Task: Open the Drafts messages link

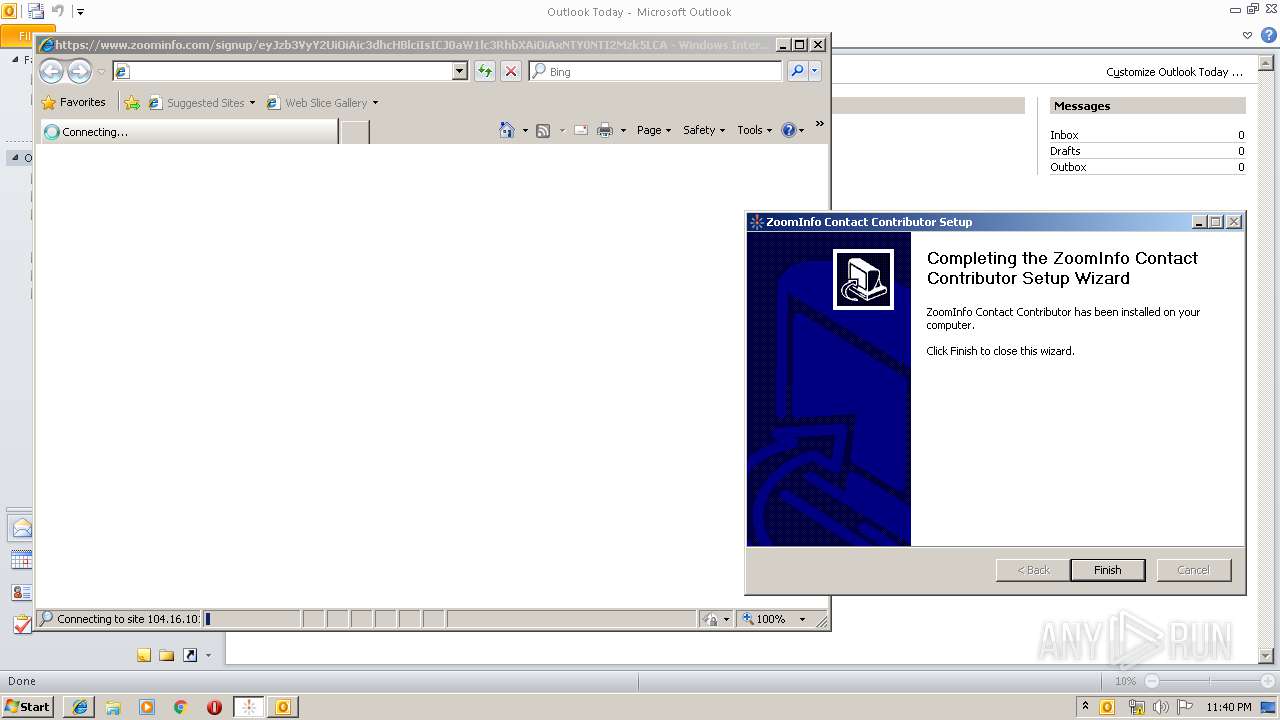Action: [x=1065, y=151]
